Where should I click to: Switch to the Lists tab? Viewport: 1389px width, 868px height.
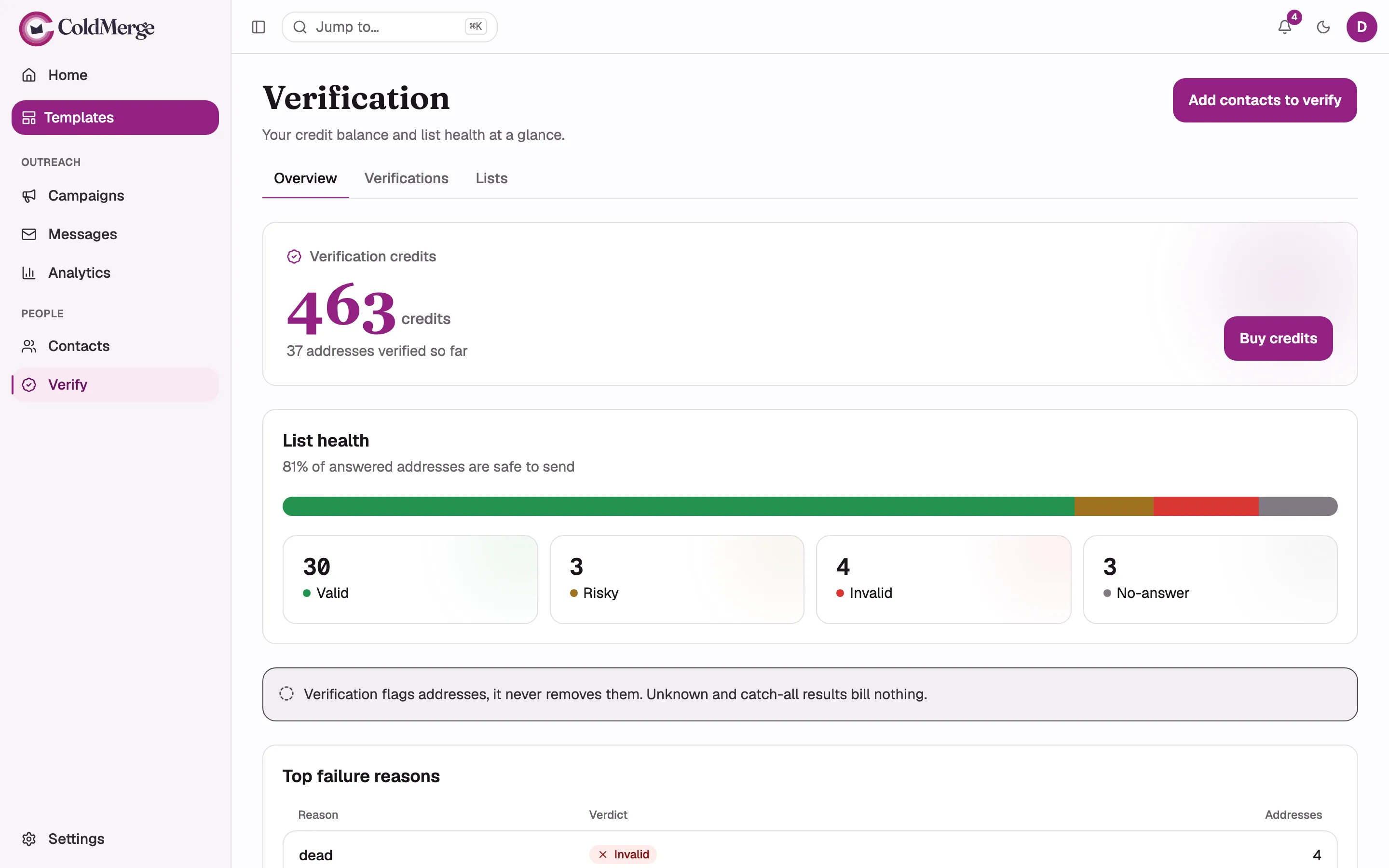click(x=491, y=178)
